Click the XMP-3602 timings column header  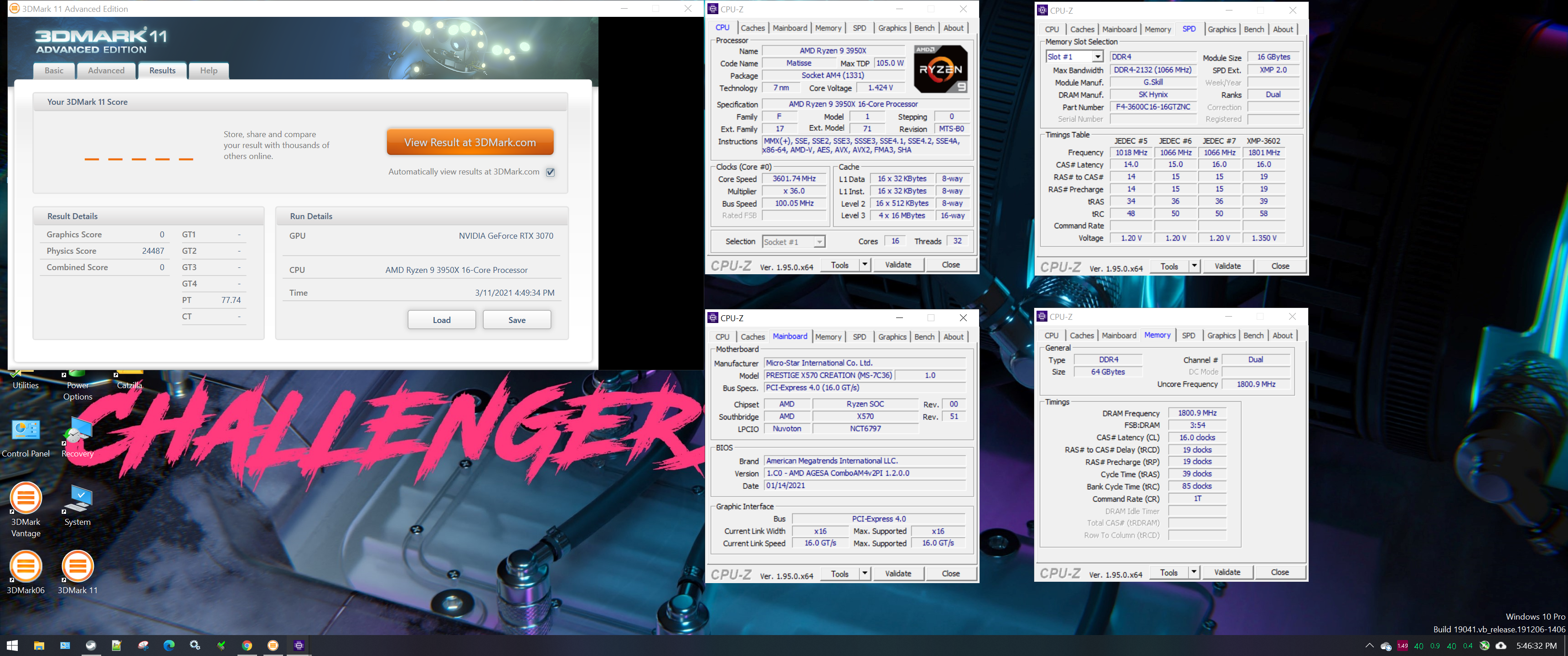click(1263, 141)
